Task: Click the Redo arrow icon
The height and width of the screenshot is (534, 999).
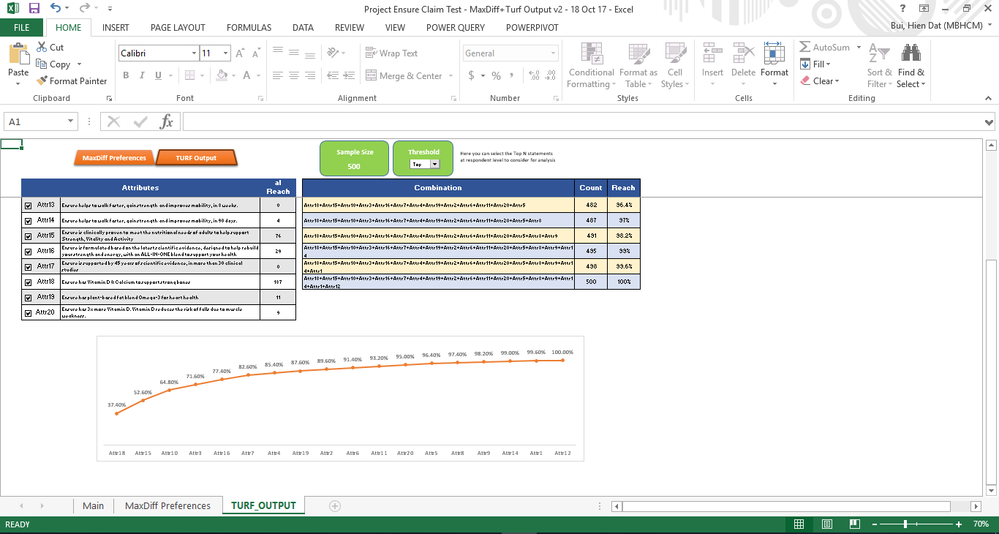Action: [84, 8]
